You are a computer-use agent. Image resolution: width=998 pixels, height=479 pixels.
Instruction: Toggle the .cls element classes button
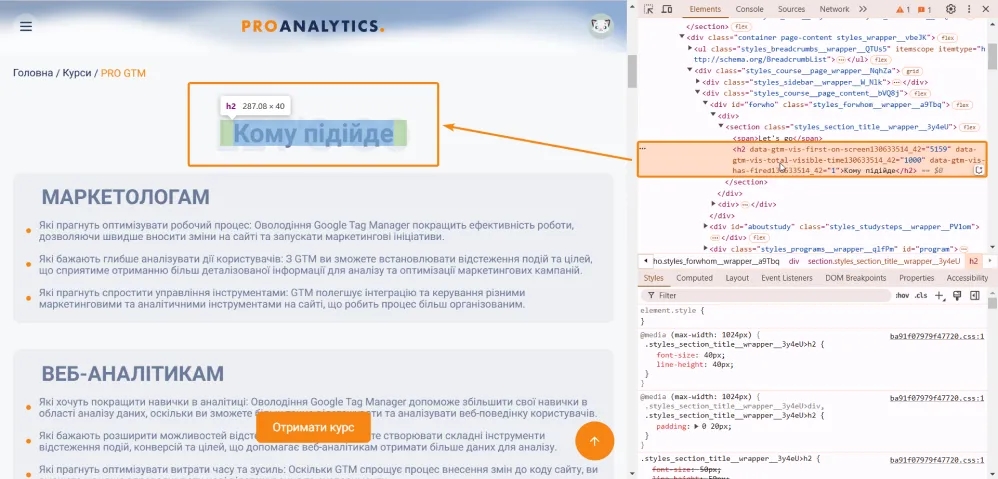click(x=920, y=296)
